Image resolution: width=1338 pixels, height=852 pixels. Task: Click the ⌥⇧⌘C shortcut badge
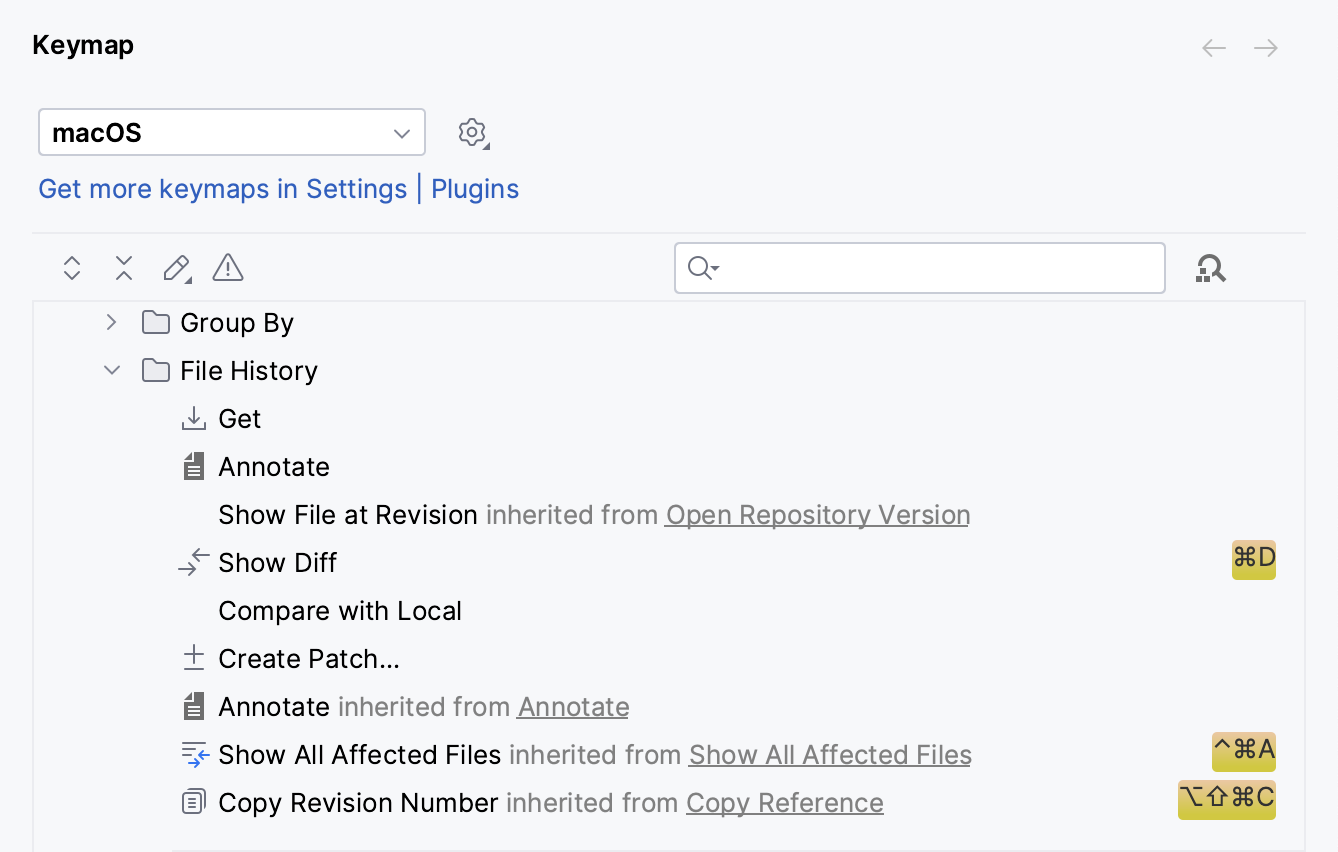[1227, 800]
